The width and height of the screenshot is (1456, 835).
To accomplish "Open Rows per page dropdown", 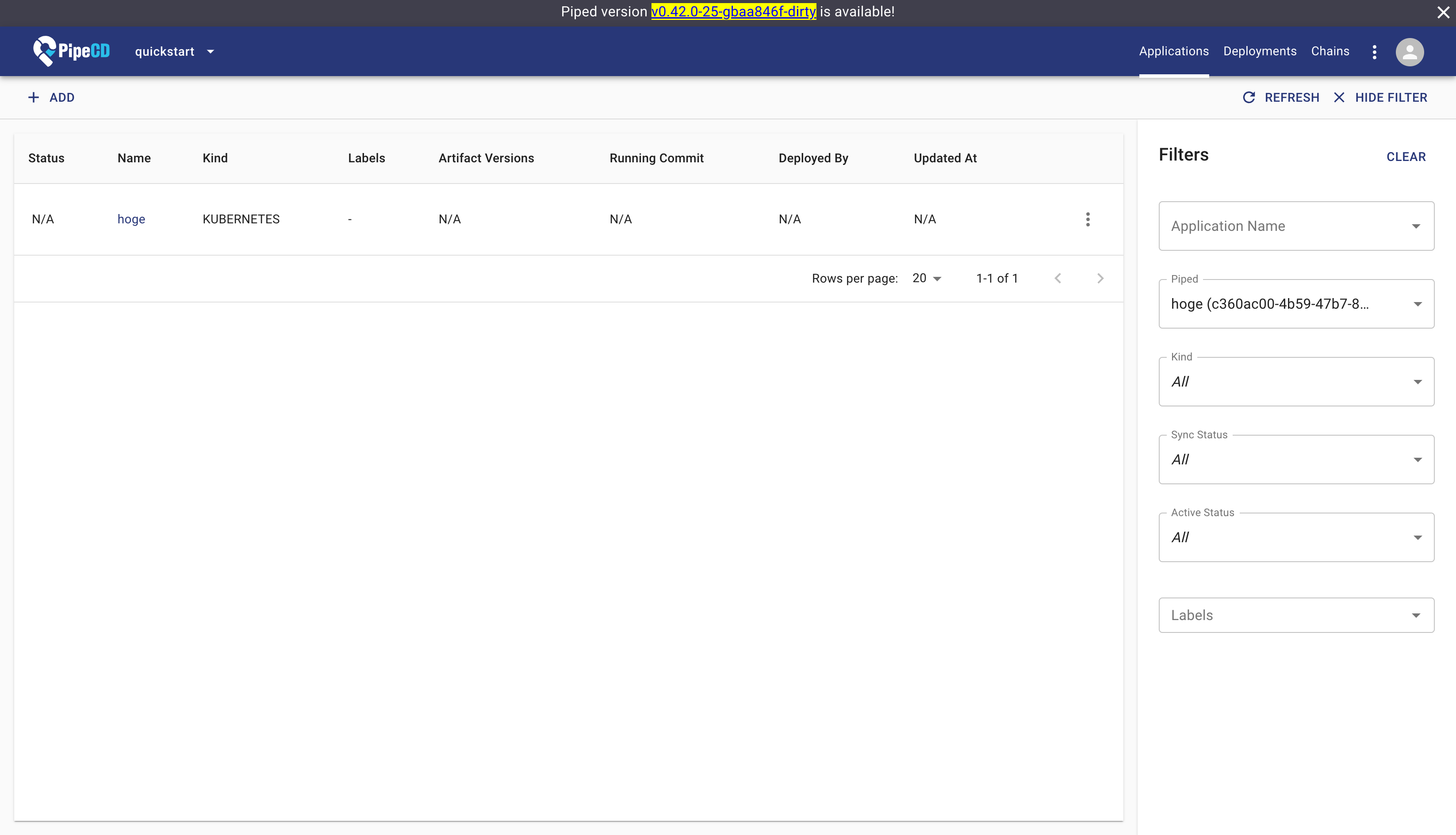I will click(927, 278).
